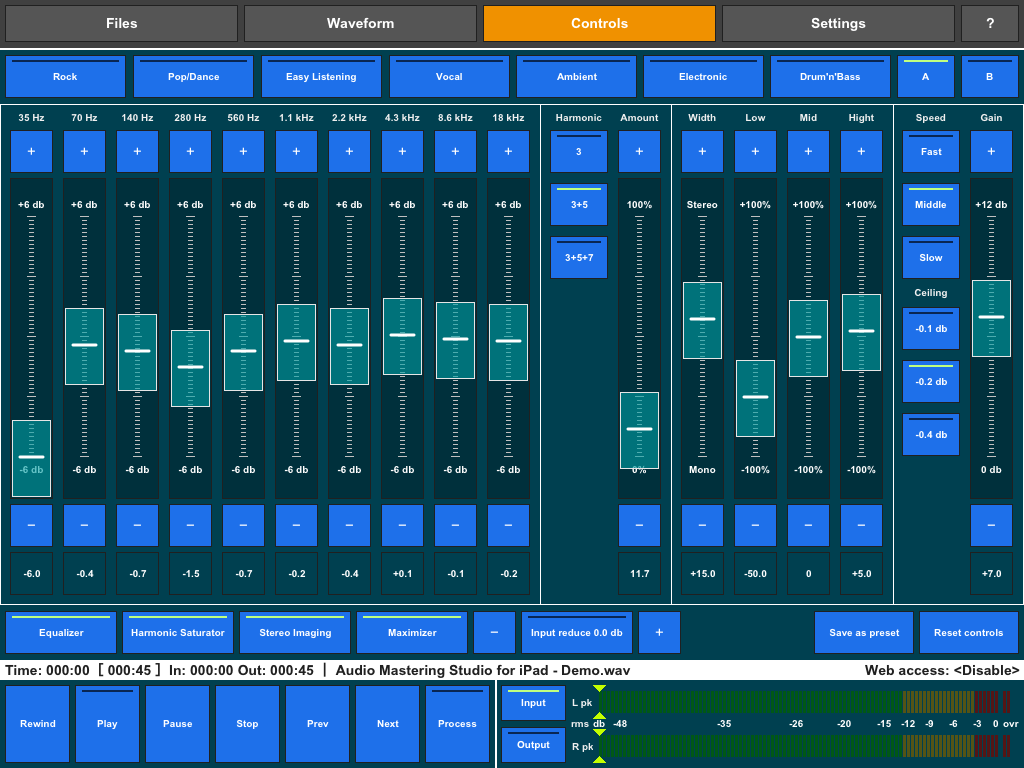Decrease the 18 kHz band with its - button
This screenshot has width=1024, height=768.
coord(508,524)
